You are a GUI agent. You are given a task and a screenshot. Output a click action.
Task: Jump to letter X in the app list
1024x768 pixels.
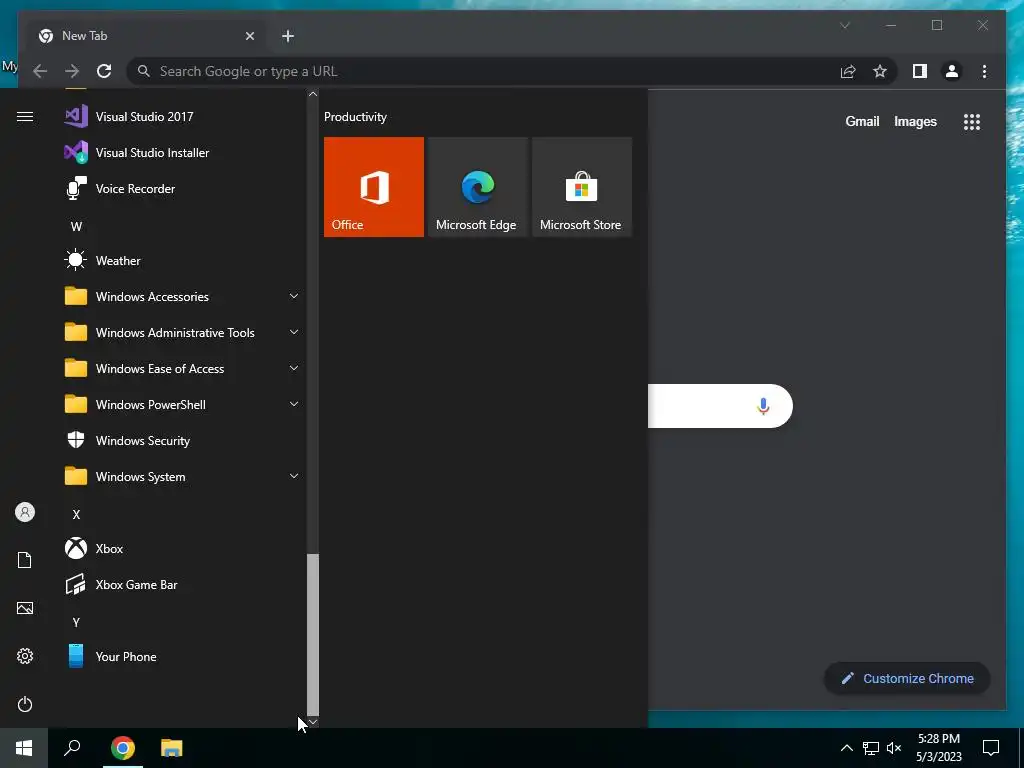click(76, 515)
